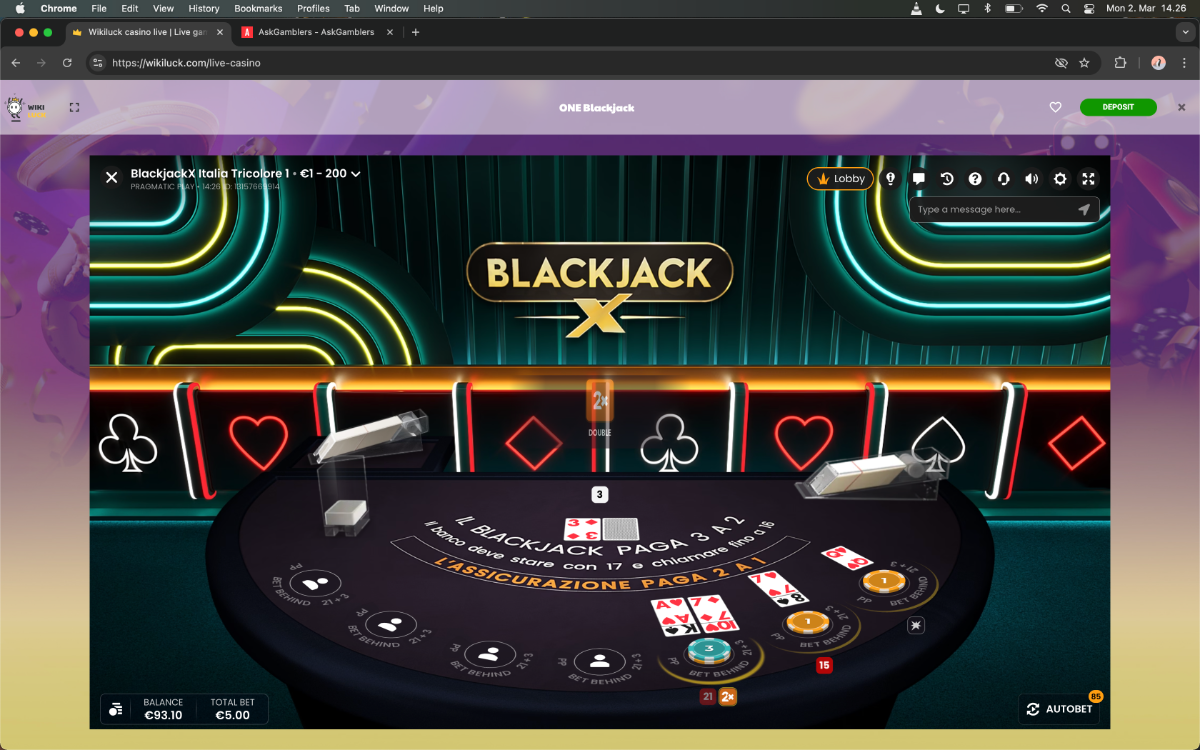Open the balance chips icon
1200x750 pixels.
tap(116, 709)
